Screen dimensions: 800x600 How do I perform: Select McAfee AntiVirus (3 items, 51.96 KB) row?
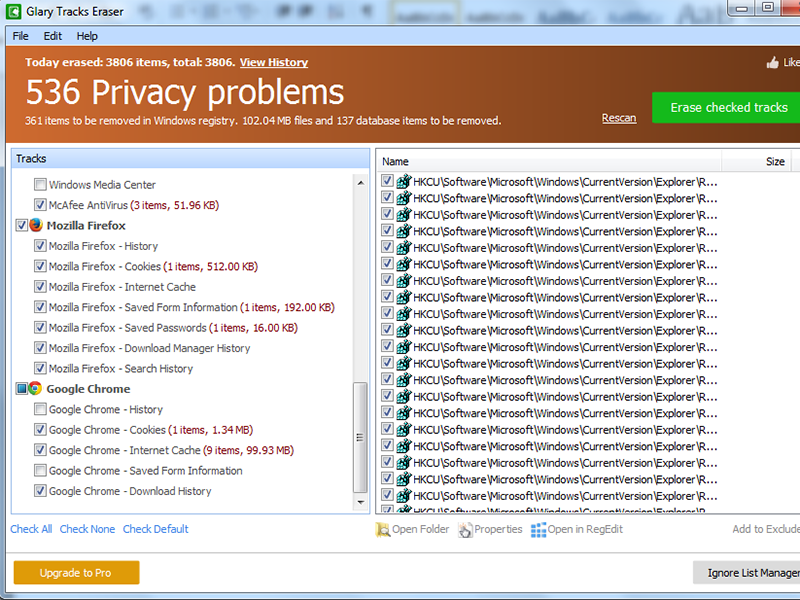134,205
